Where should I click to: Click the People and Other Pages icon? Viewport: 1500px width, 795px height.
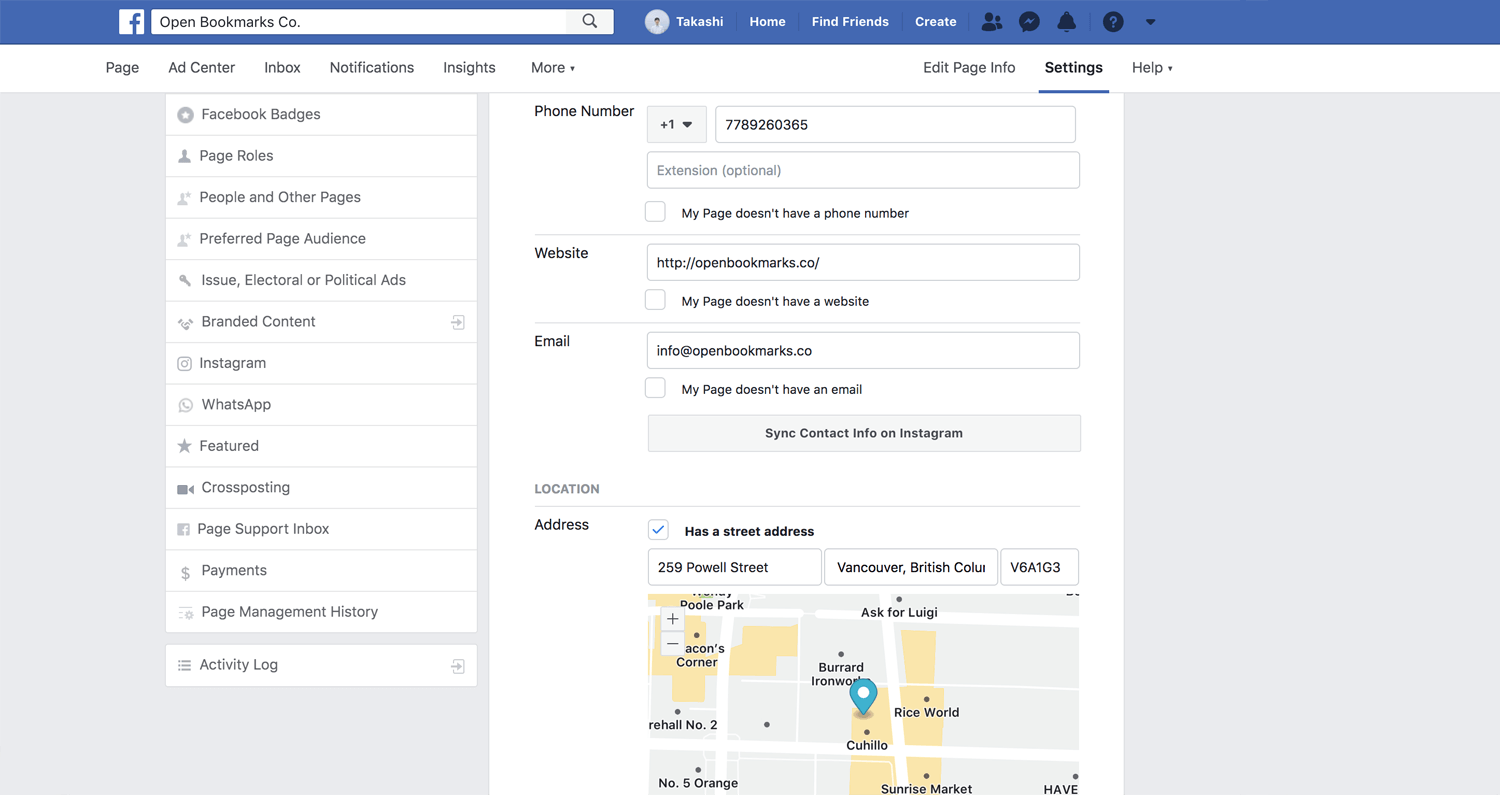(184, 198)
